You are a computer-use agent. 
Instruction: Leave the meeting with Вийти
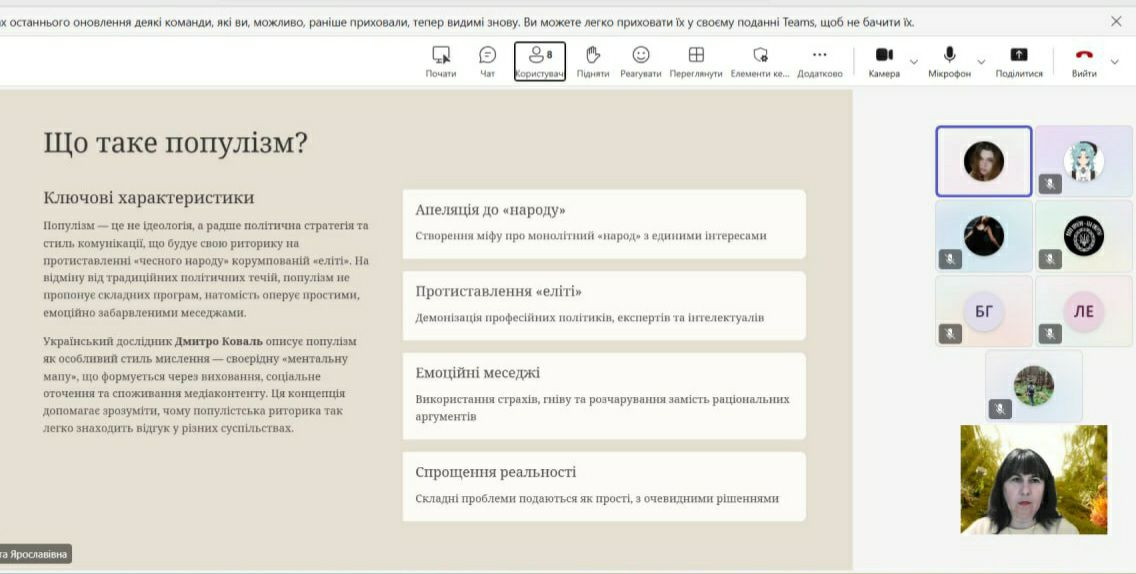click(x=1084, y=62)
